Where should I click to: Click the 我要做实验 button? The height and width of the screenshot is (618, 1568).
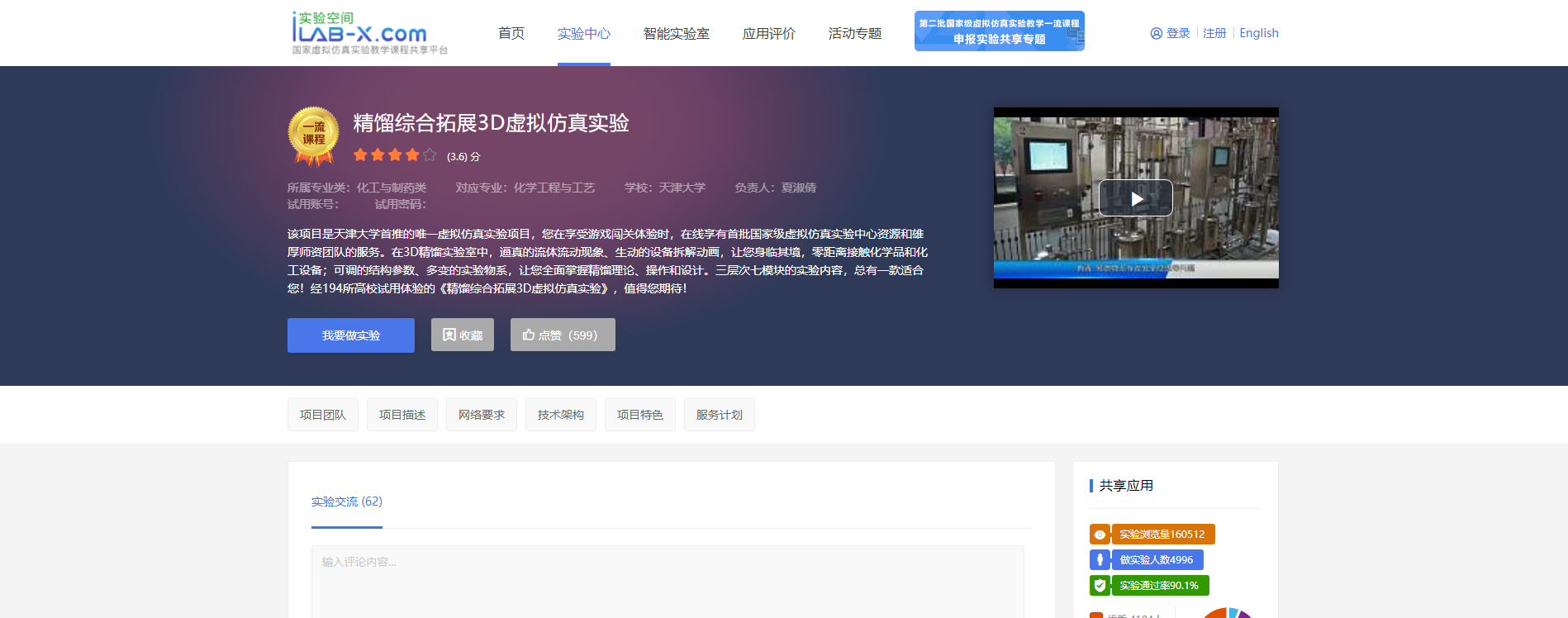tap(351, 335)
